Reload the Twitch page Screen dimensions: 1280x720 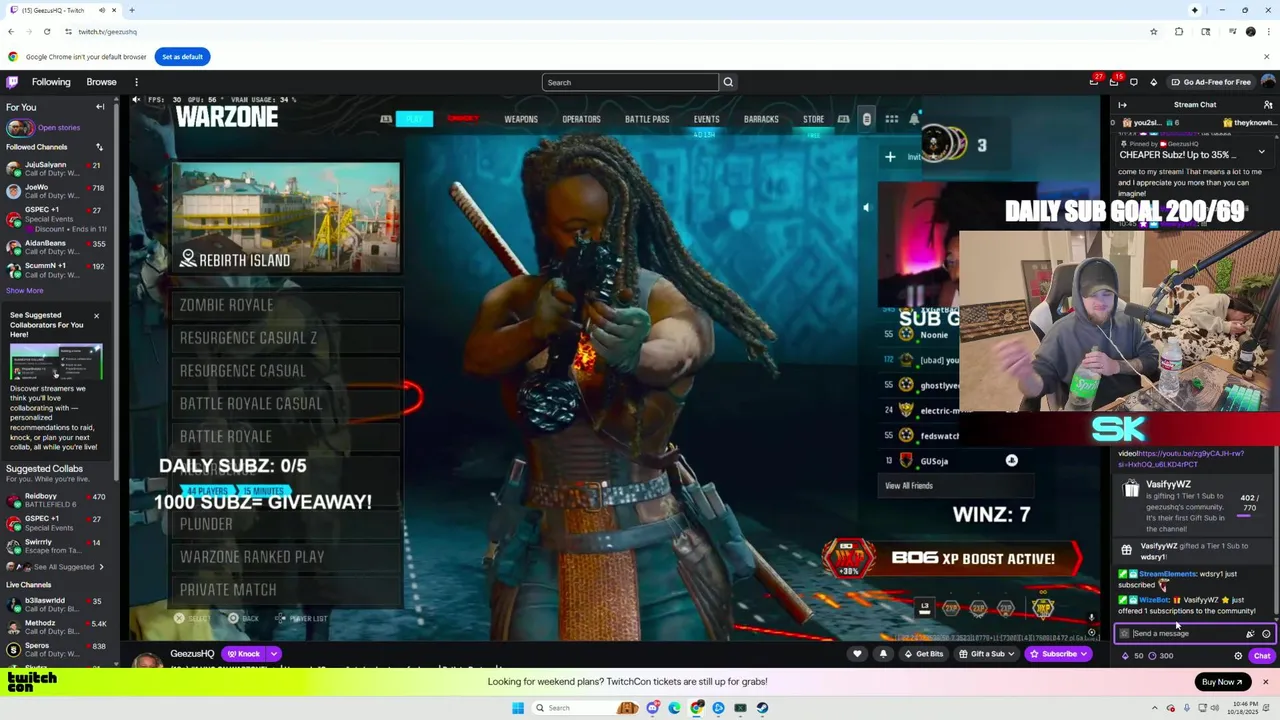tap(47, 32)
